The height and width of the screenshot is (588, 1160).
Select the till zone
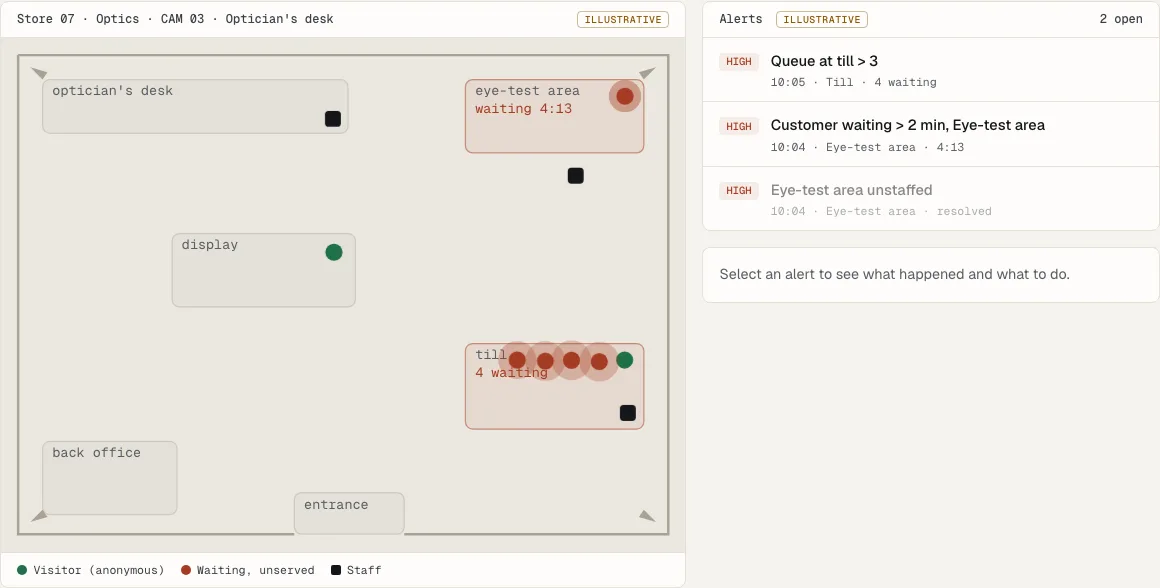[554, 386]
